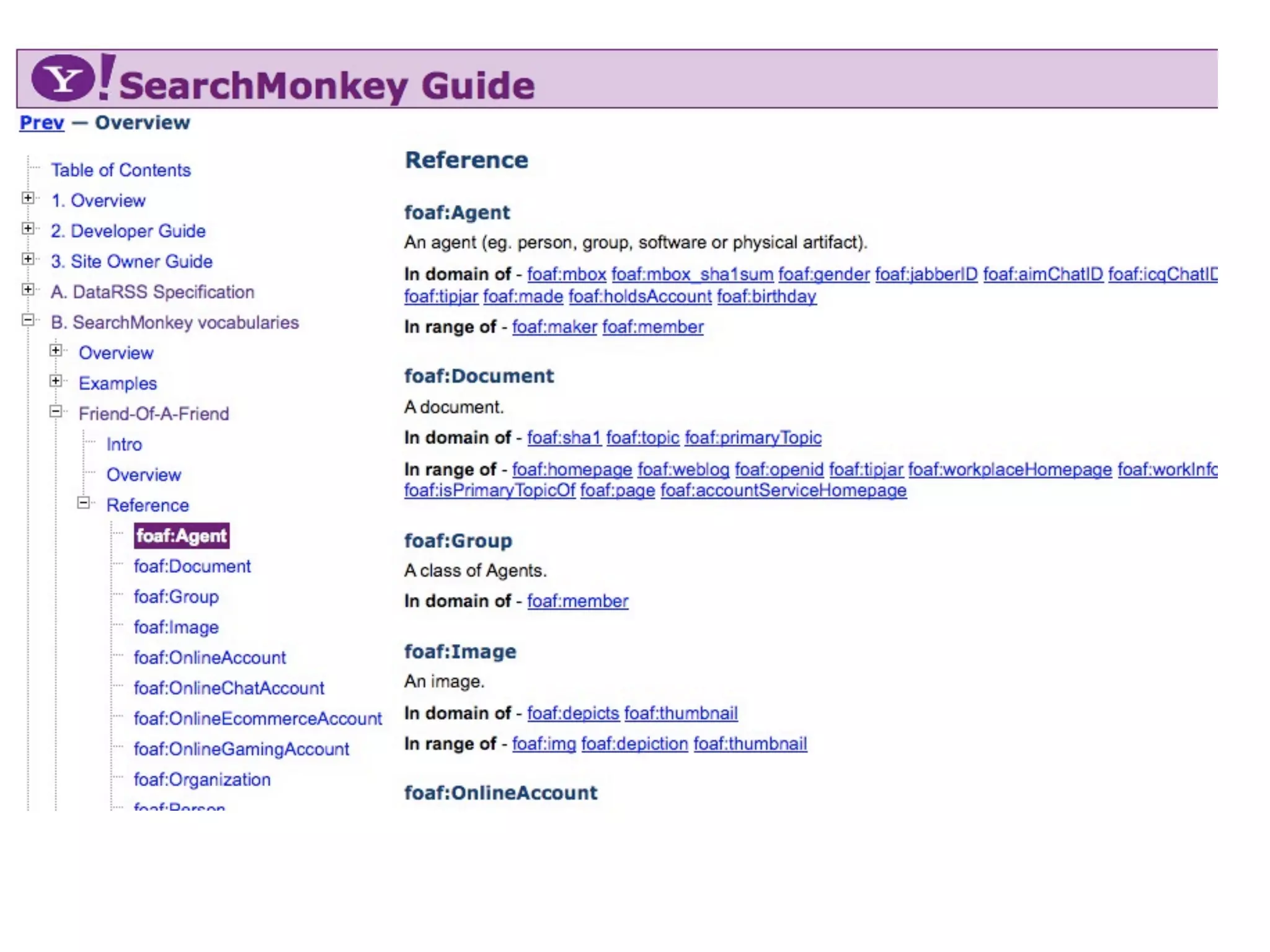Expand the Examples subsection node

[x=56, y=381]
